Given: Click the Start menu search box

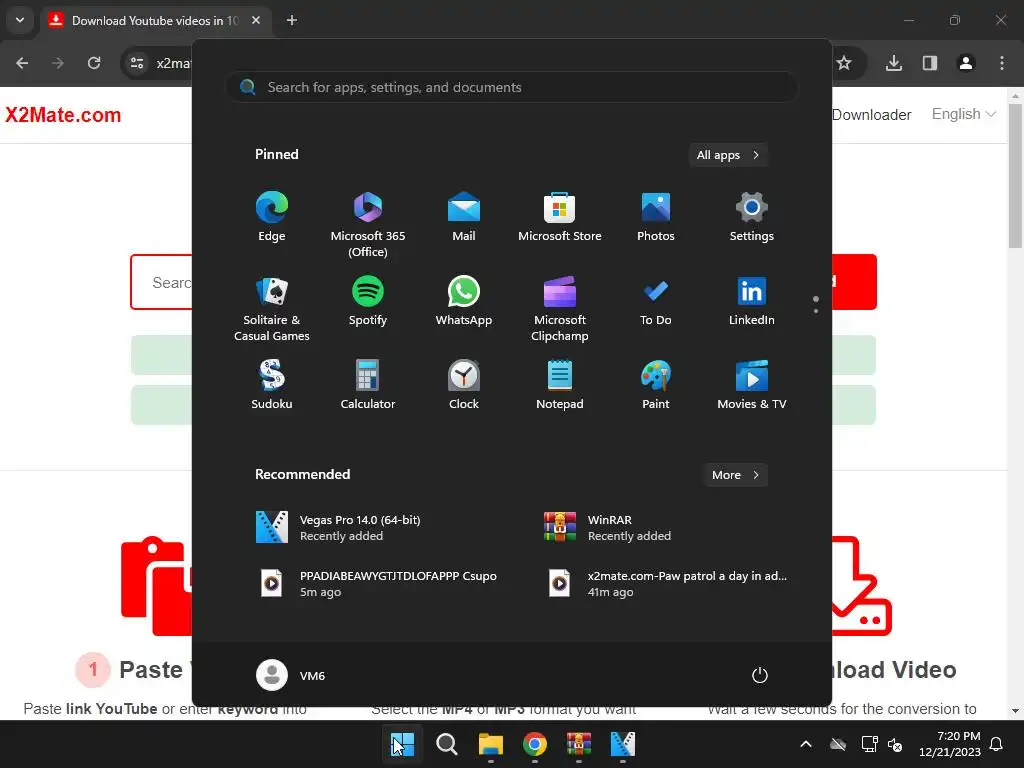Looking at the screenshot, I should (x=512, y=87).
